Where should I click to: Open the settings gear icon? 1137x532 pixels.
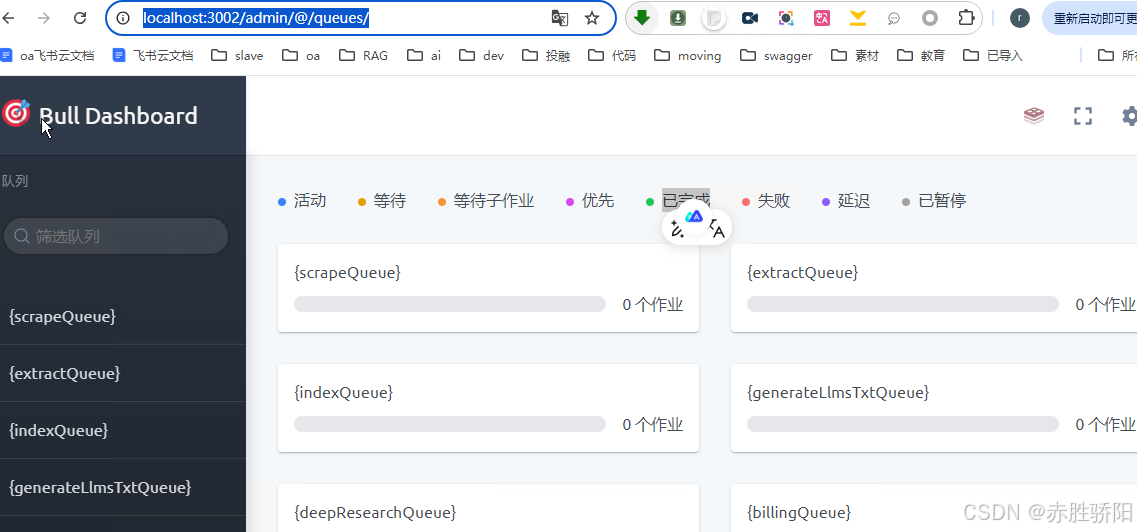[1130, 116]
